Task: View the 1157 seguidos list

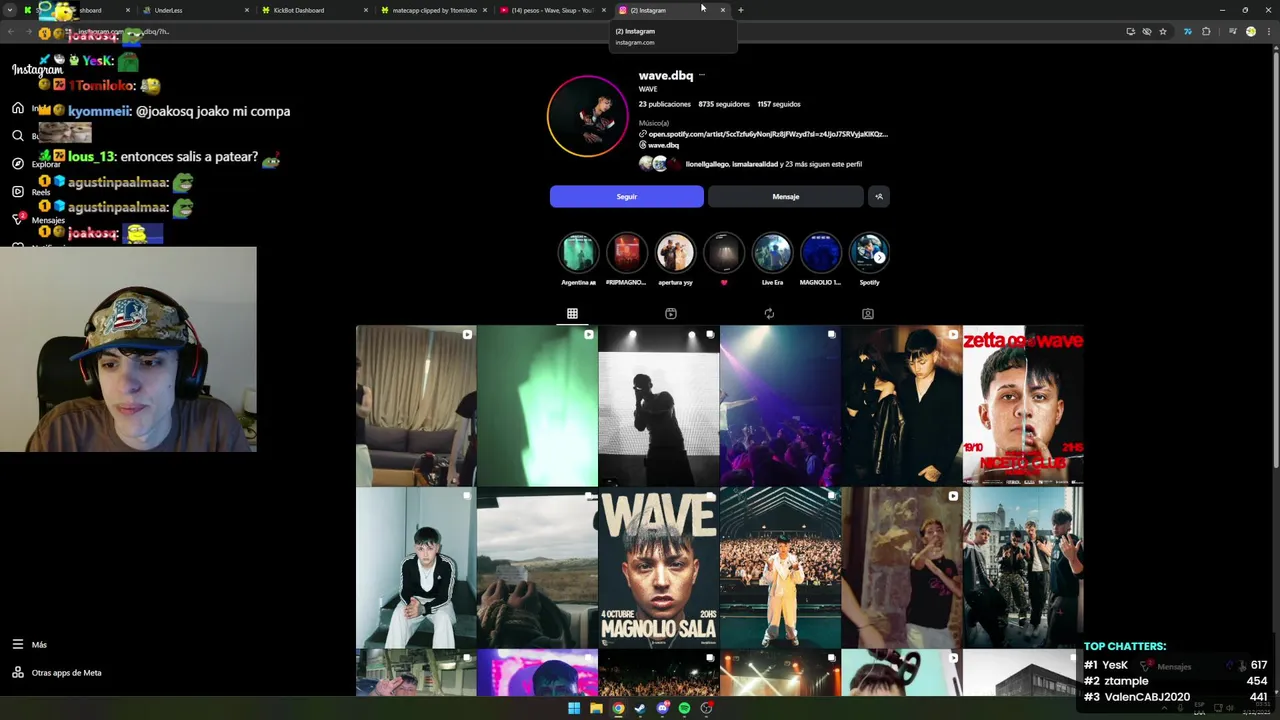Action: pyautogui.click(x=779, y=104)
